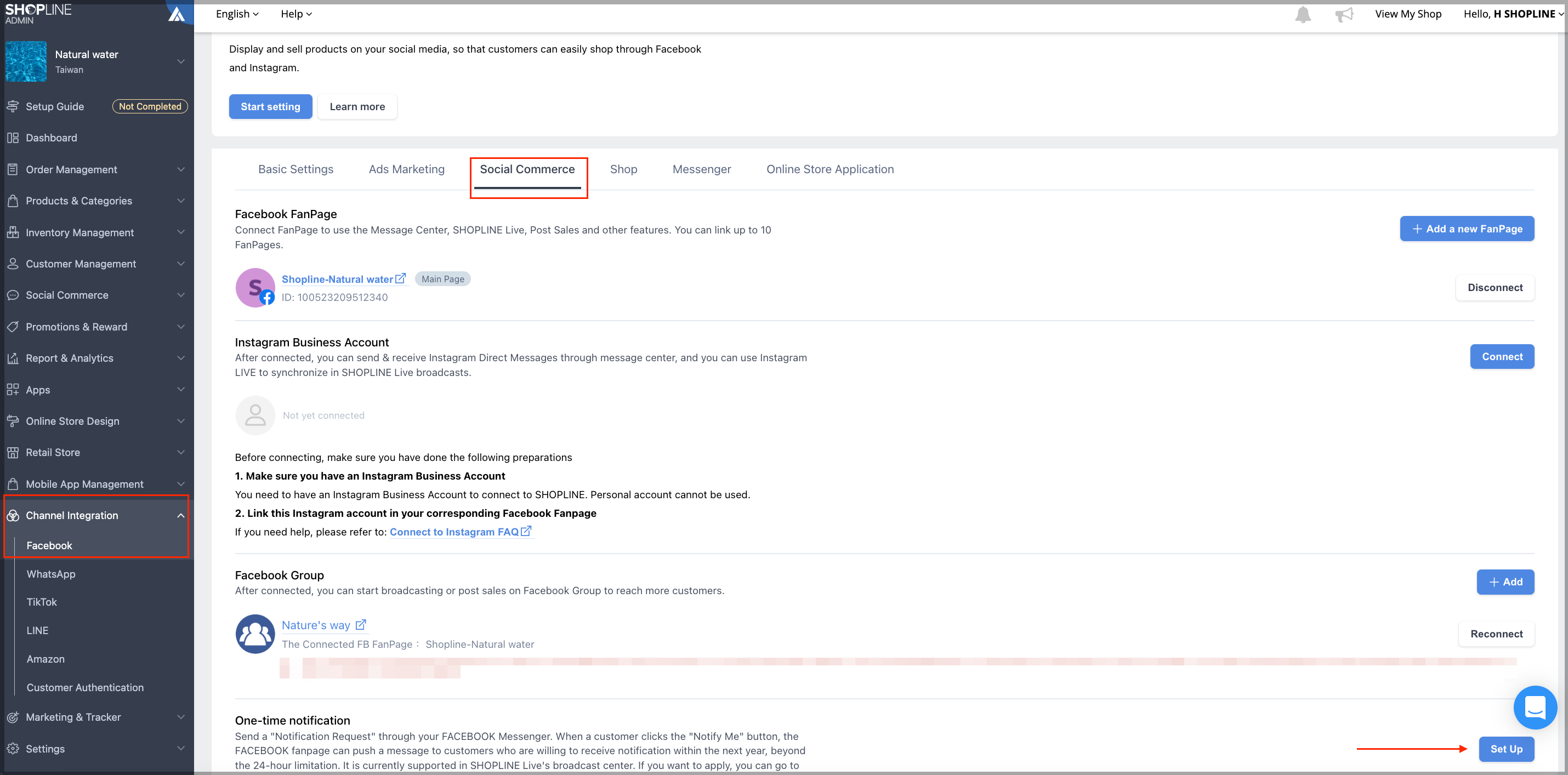Click the Apps grid icon
Viewport: 1568px width, 775px height.
pos(13,390)
